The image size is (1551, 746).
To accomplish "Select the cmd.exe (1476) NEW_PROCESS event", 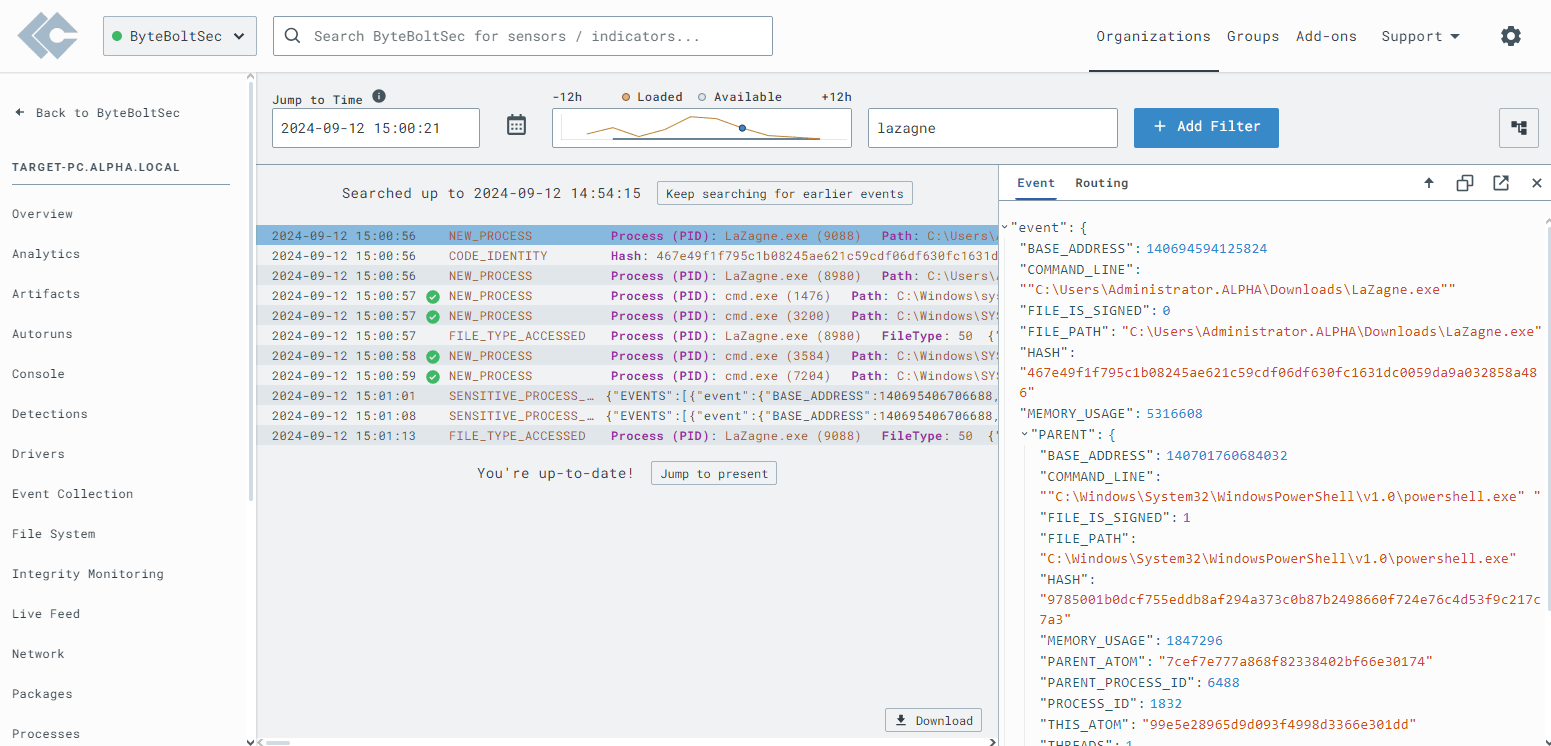I will (x=627, y=296).
